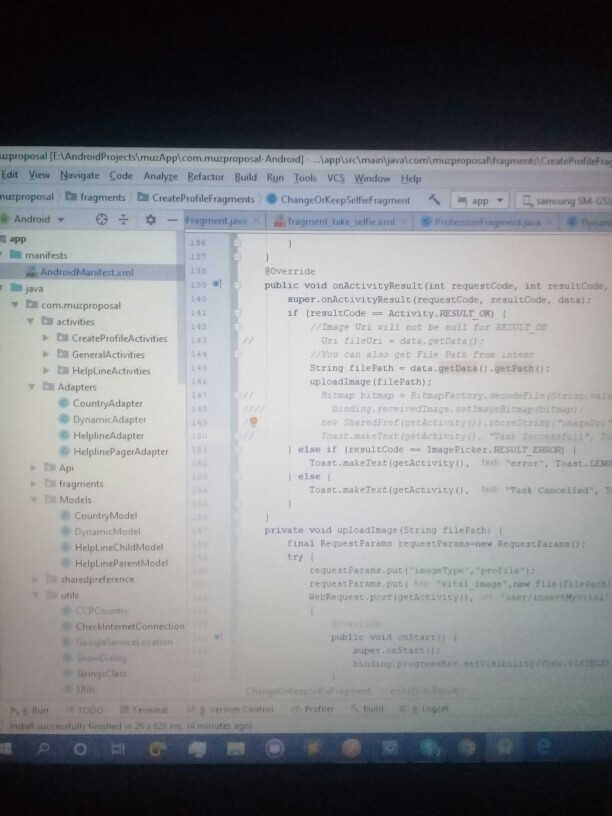Click the orange lightbulb marker in the gutter

[253, 422]
